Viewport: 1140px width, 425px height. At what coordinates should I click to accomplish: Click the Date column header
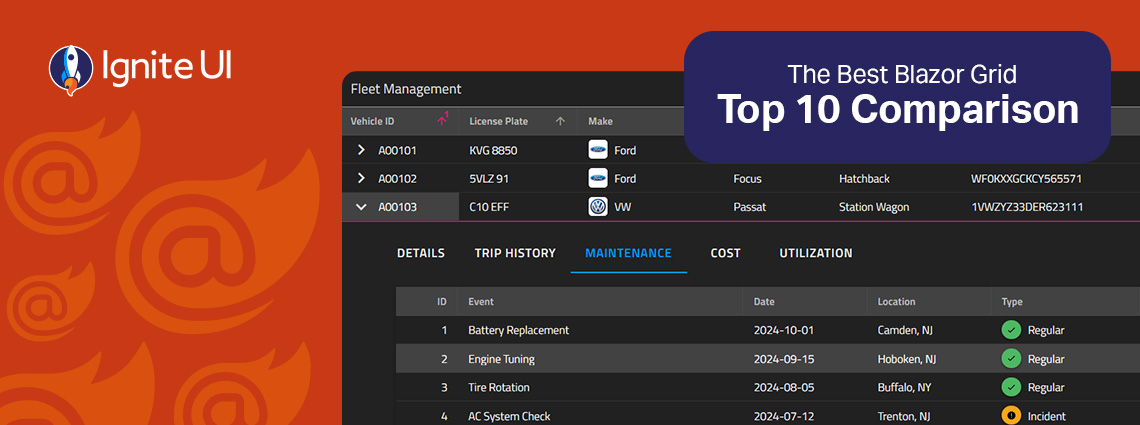tap(805, 301)
